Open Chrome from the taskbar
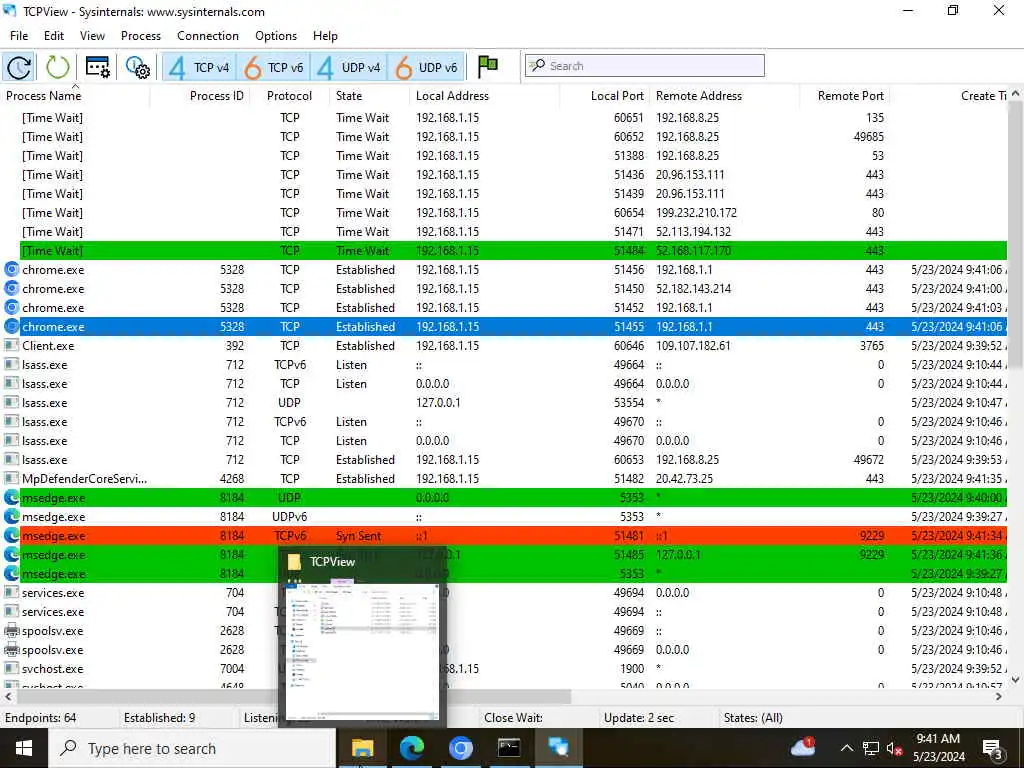The width and height of the screenshot is (1024, 768). [x=460, y=748]
